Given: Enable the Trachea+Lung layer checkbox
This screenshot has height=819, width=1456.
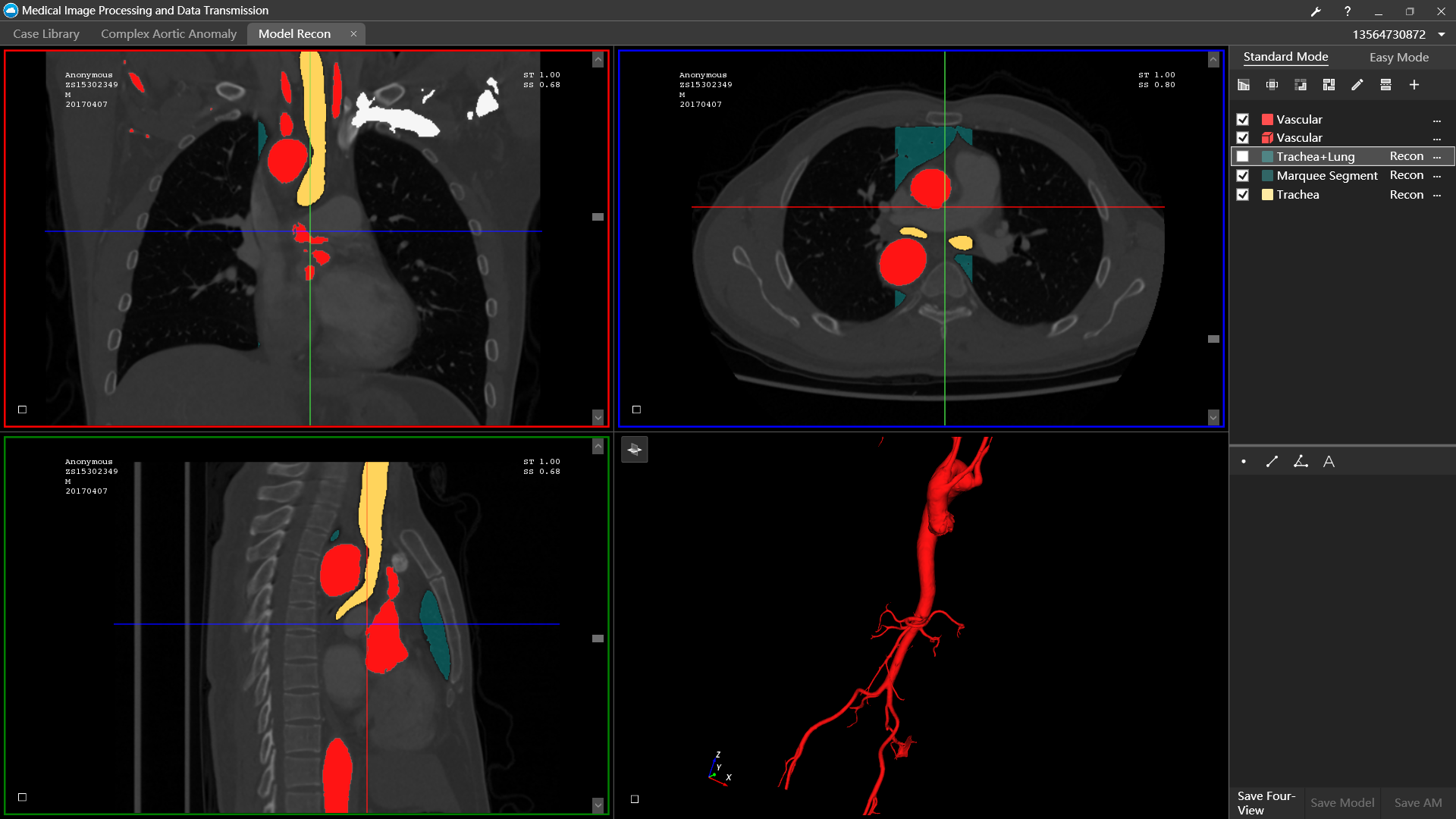Looking at the screenshot, I should [x=1242, y=157].
